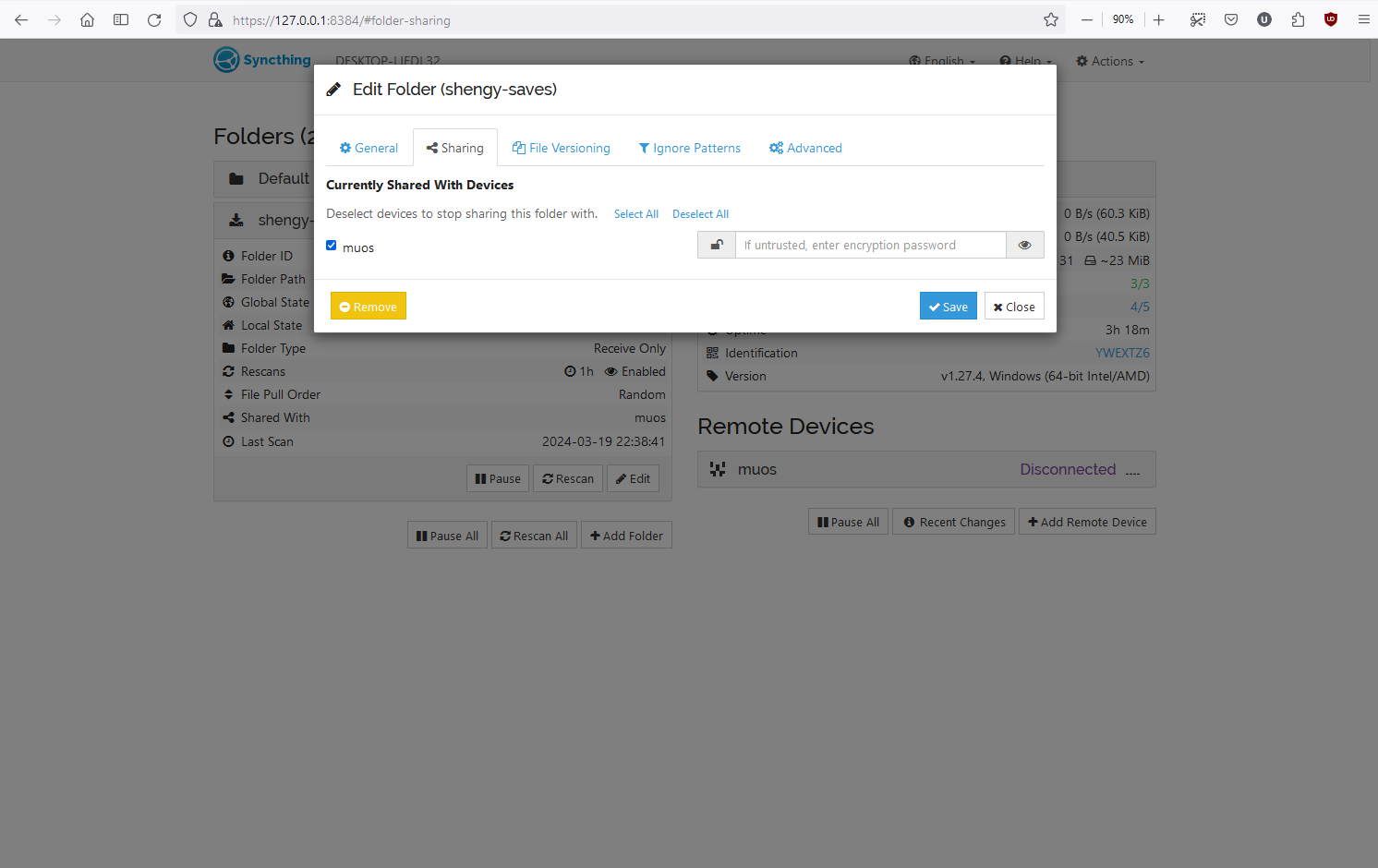Screen dimensions: 1378x868
Task: Click the Add Folder button
Action: [626, 536]
